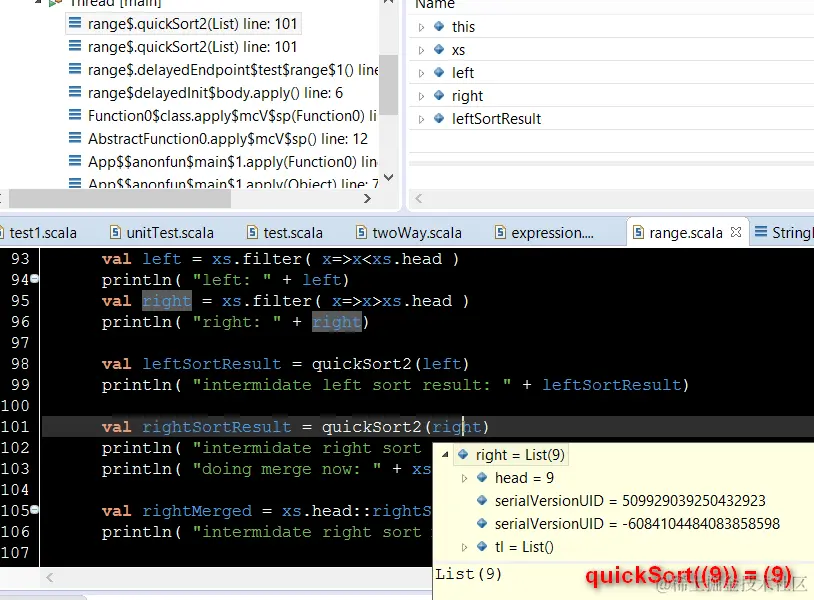Click the Debug view vertical scrollbar thumb
814x600 pixels.
(x=388, y=84)
